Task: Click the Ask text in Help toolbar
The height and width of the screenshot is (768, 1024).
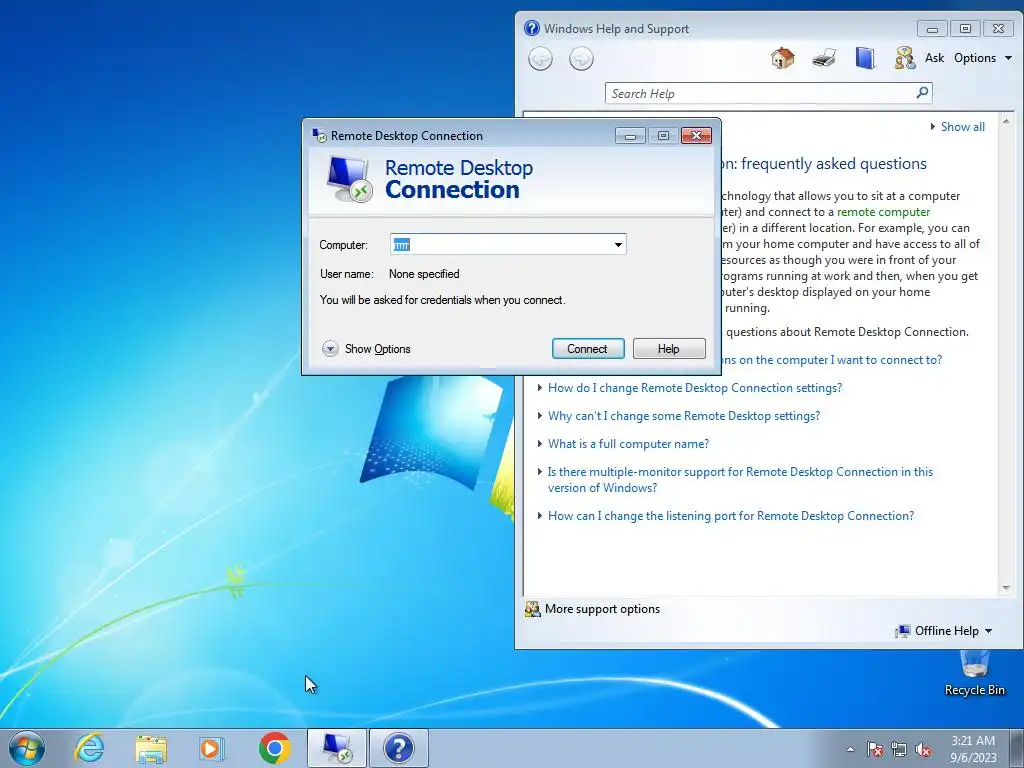Action: point(934,57)
